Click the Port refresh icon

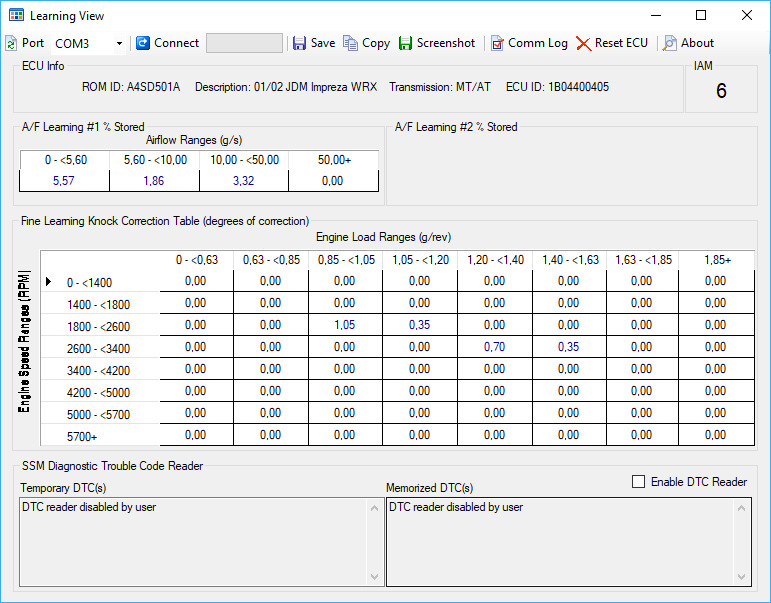click(x=11, y=44)
